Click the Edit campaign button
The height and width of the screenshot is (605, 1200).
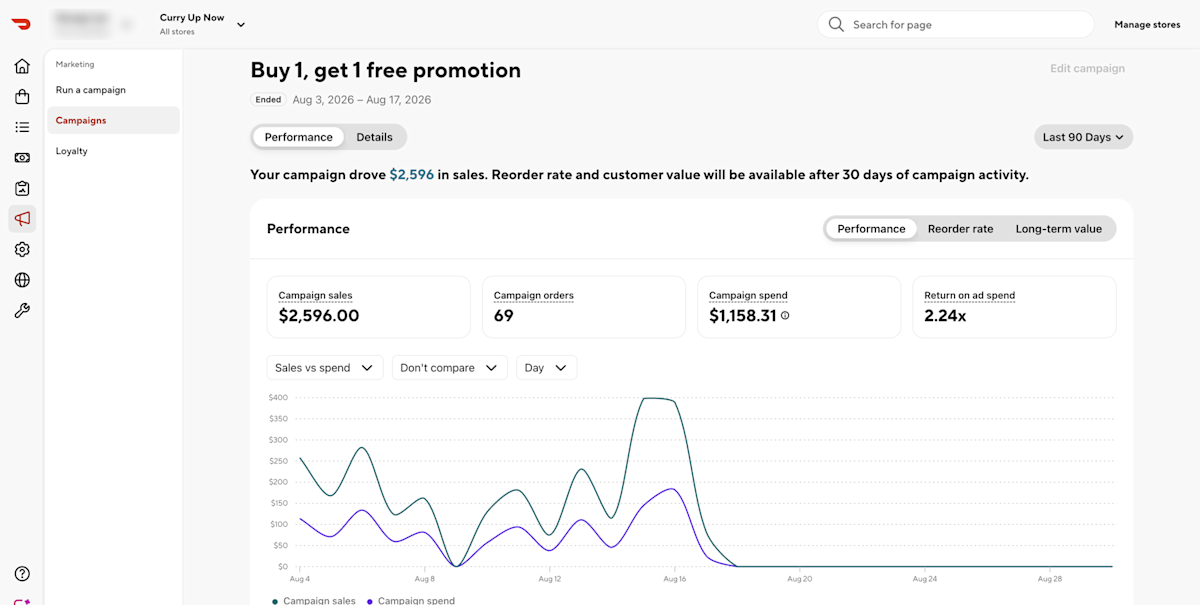coord(1087,69)
